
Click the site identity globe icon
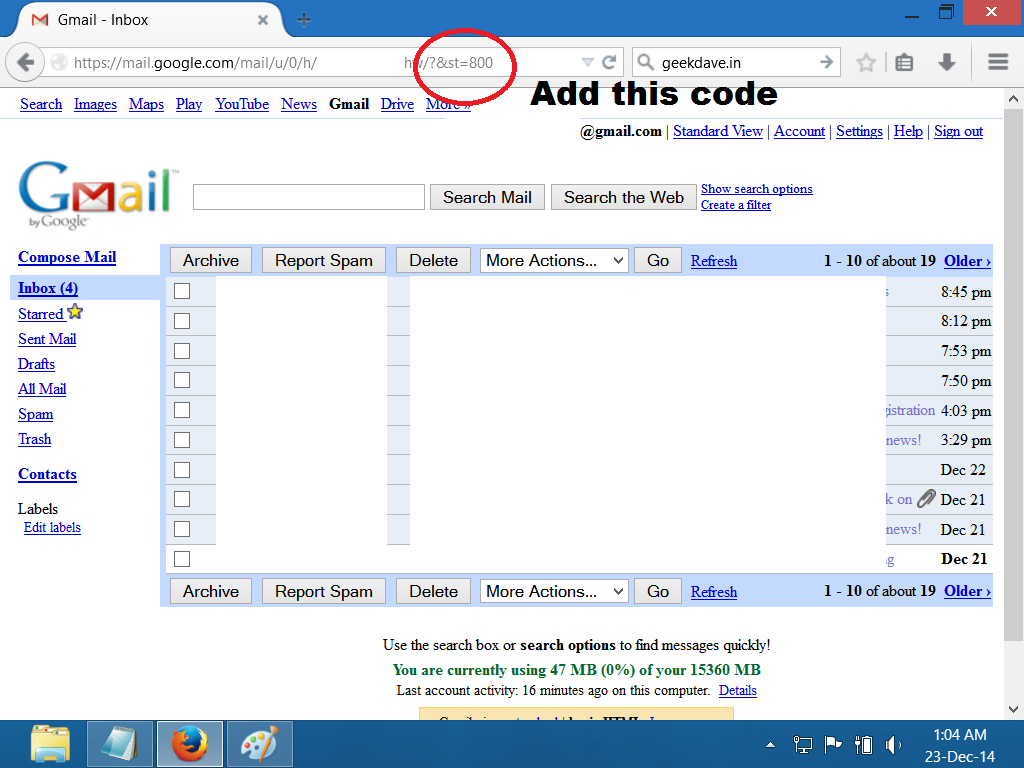point(59,63)
